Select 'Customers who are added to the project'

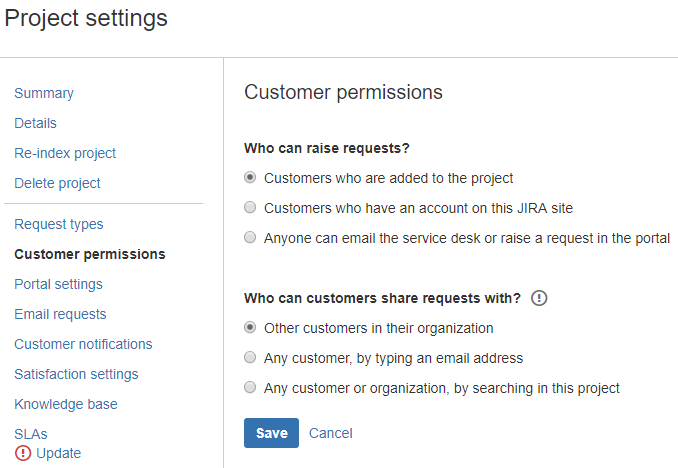coord(250,178)
